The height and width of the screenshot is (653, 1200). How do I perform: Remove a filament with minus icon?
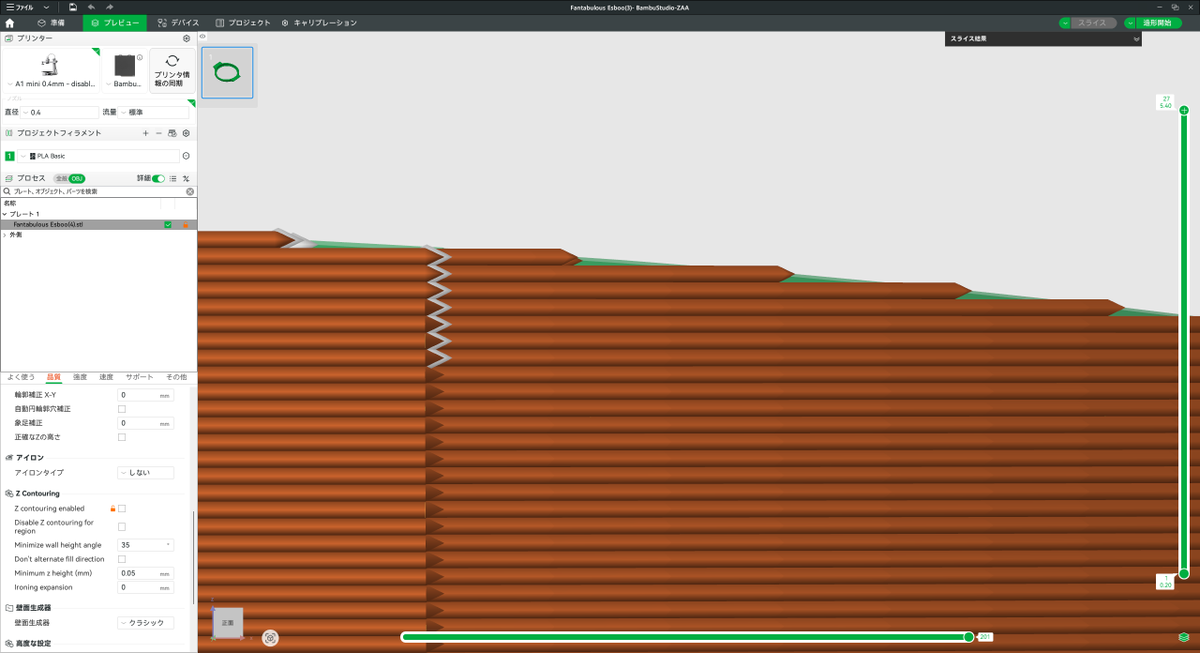coord(158,133)
